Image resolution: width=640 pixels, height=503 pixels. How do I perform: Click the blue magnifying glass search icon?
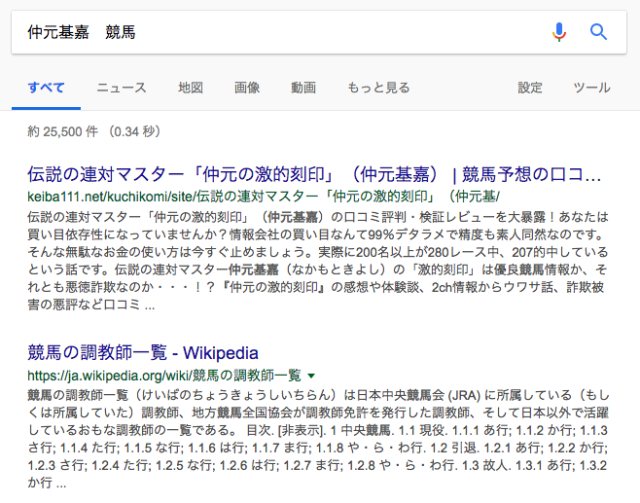[x=598, y=32]
